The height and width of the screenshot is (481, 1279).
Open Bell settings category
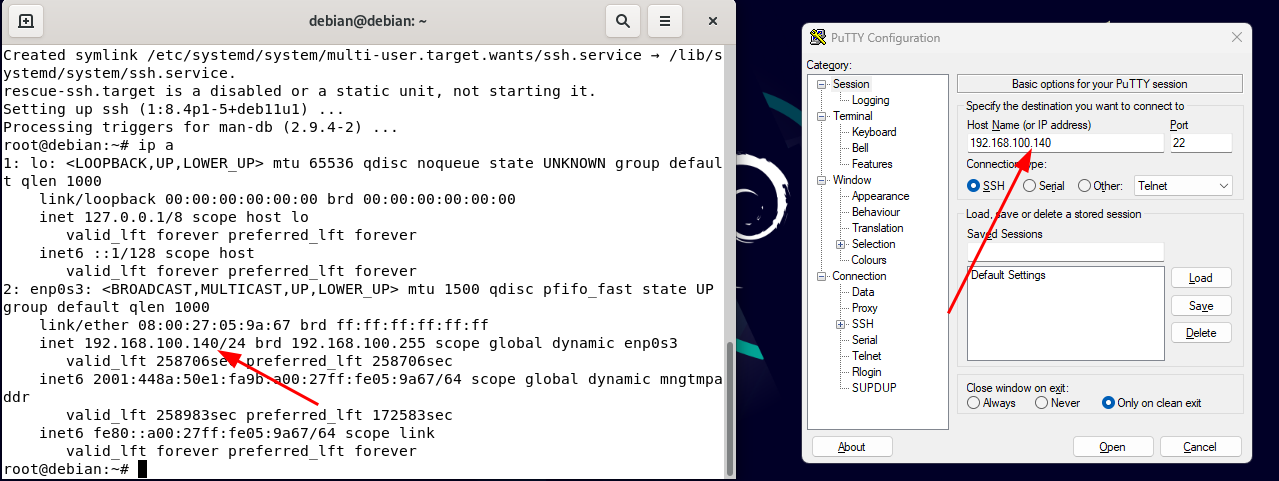pyautogui.click(x=859, y=148)
